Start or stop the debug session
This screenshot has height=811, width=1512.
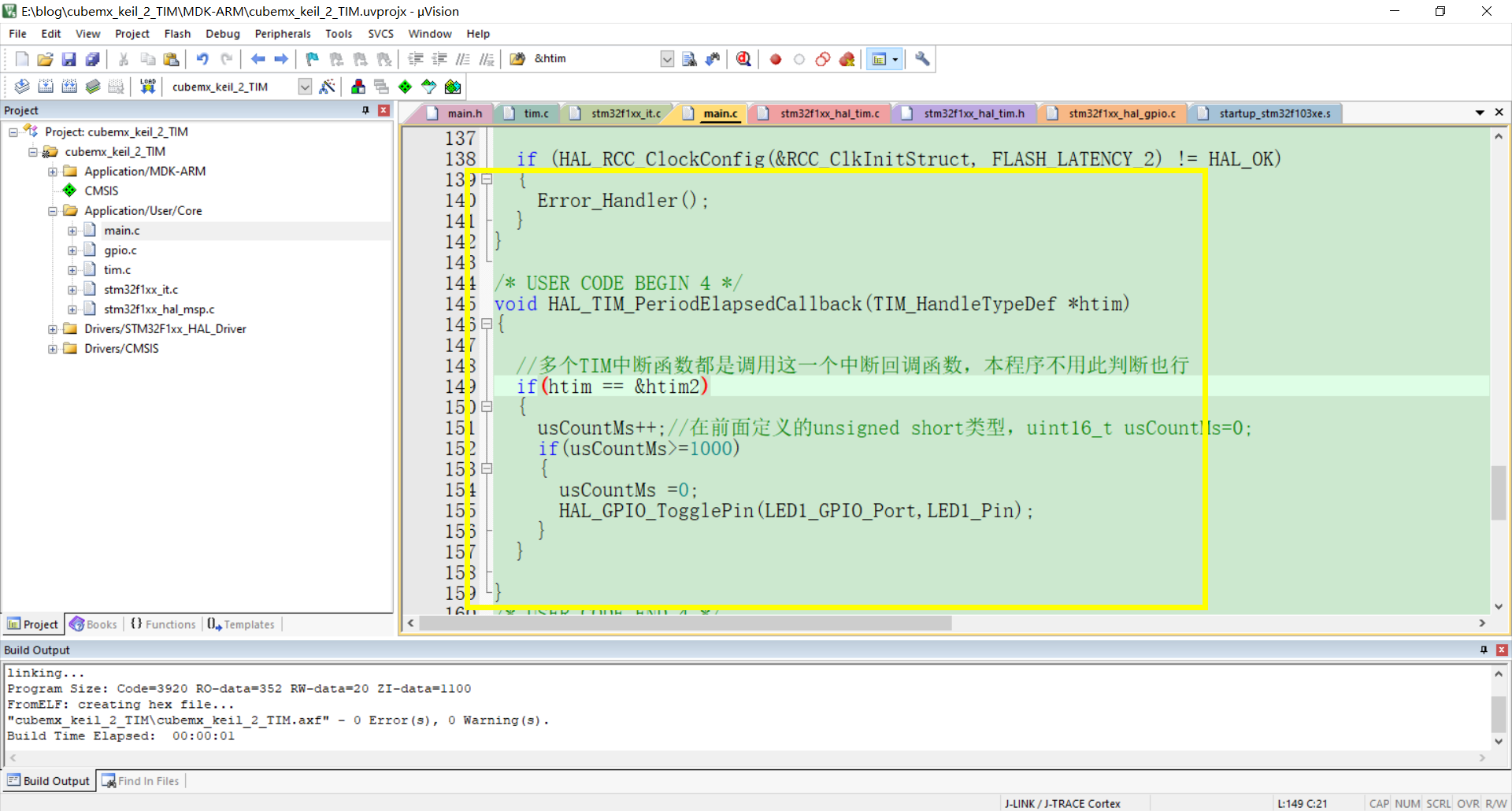743,59
